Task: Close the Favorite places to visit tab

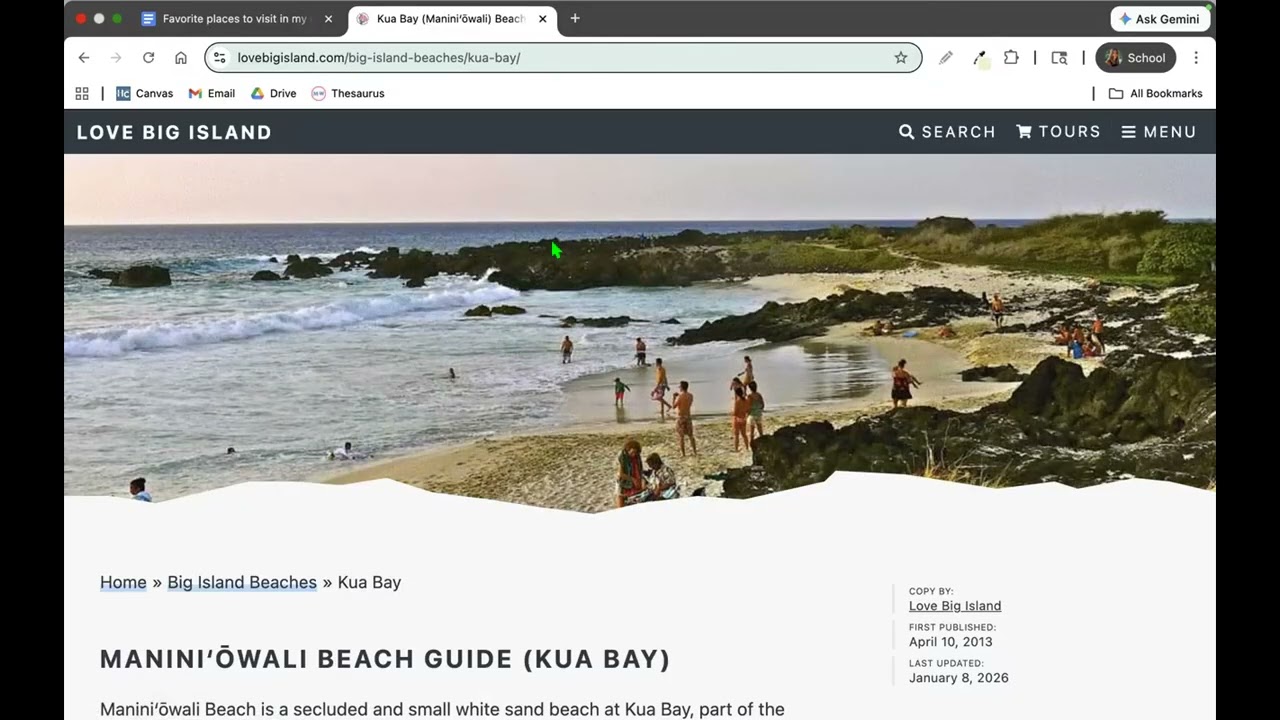Action: [x=328, y=19]
